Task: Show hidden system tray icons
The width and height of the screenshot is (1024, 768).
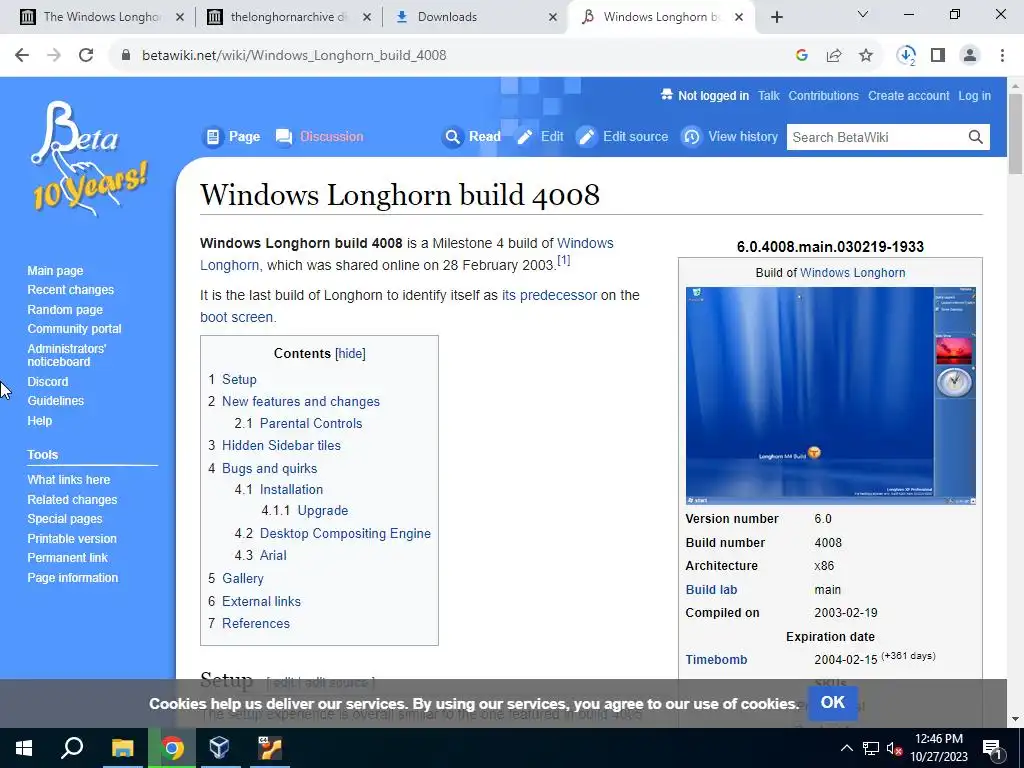Action: 846,748
